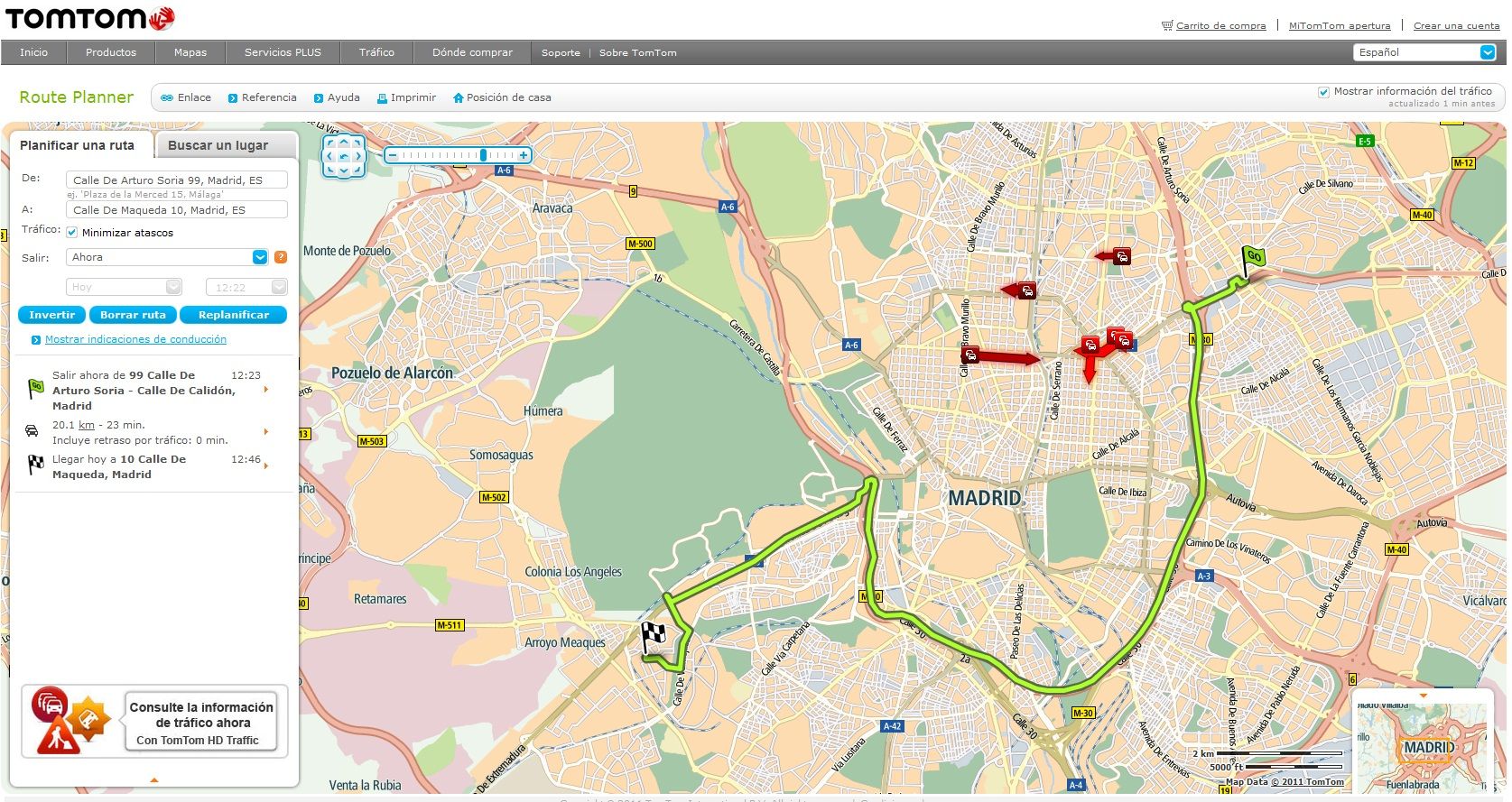This screenshot has height=802, width=1512.
Task: Expand the 20.1 km route details arrow
Action: [266, 432]
